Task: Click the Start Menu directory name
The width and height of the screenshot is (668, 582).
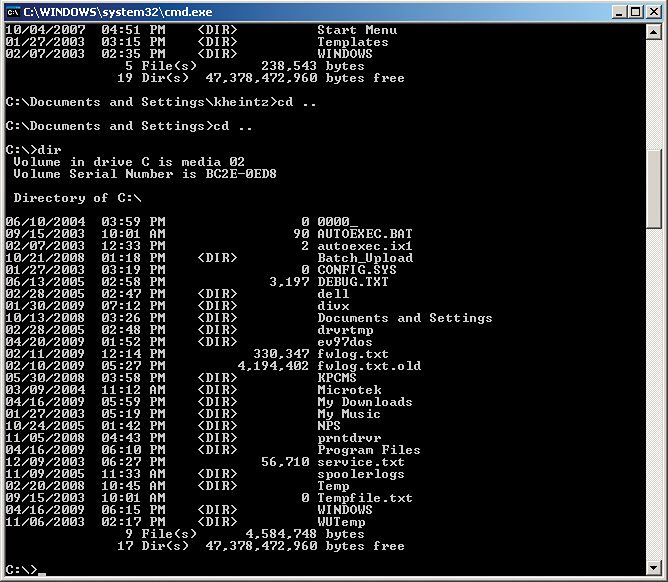Action: click(357, 30)
